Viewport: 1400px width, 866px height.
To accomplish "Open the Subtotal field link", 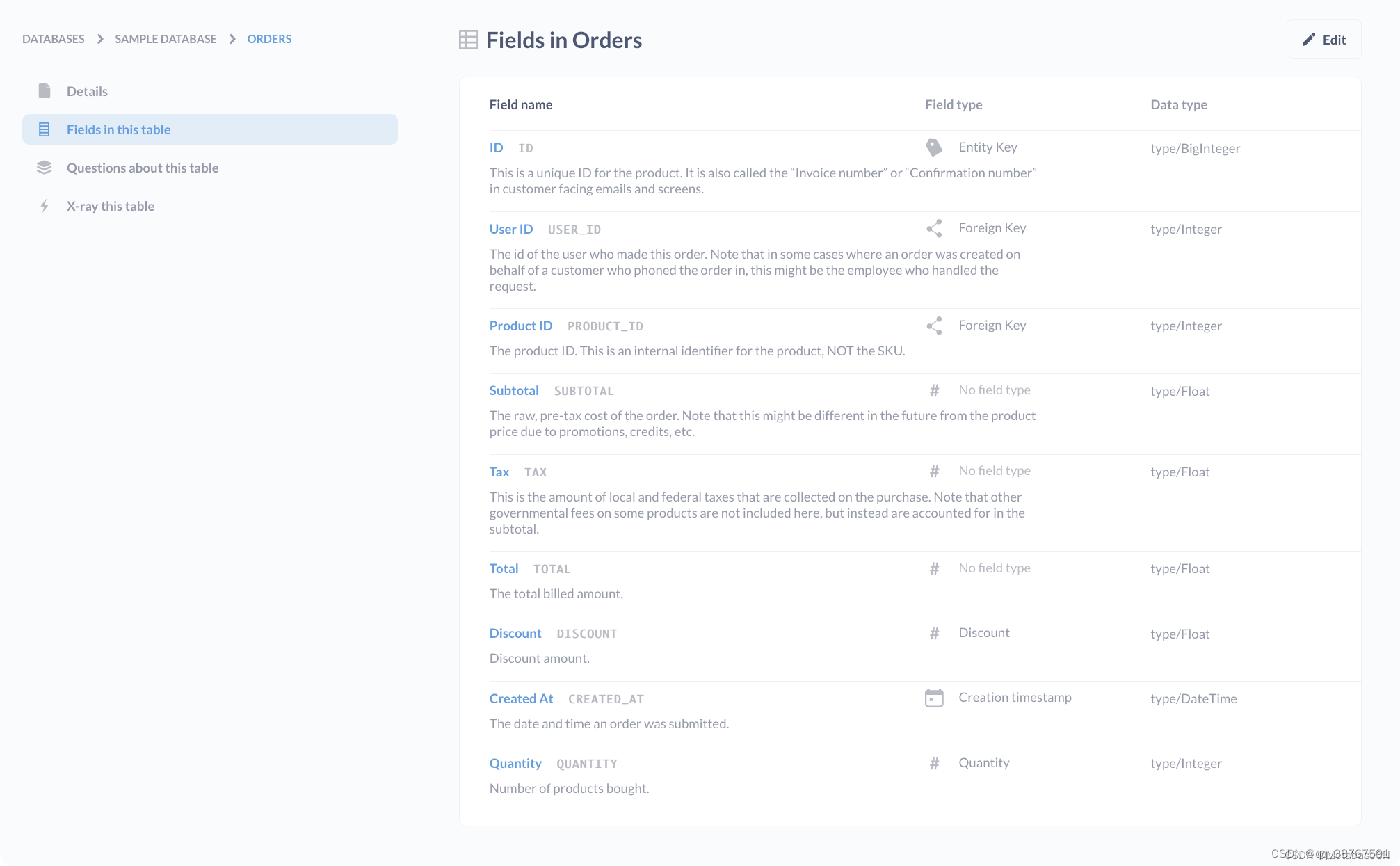I will tap(514, 390).
